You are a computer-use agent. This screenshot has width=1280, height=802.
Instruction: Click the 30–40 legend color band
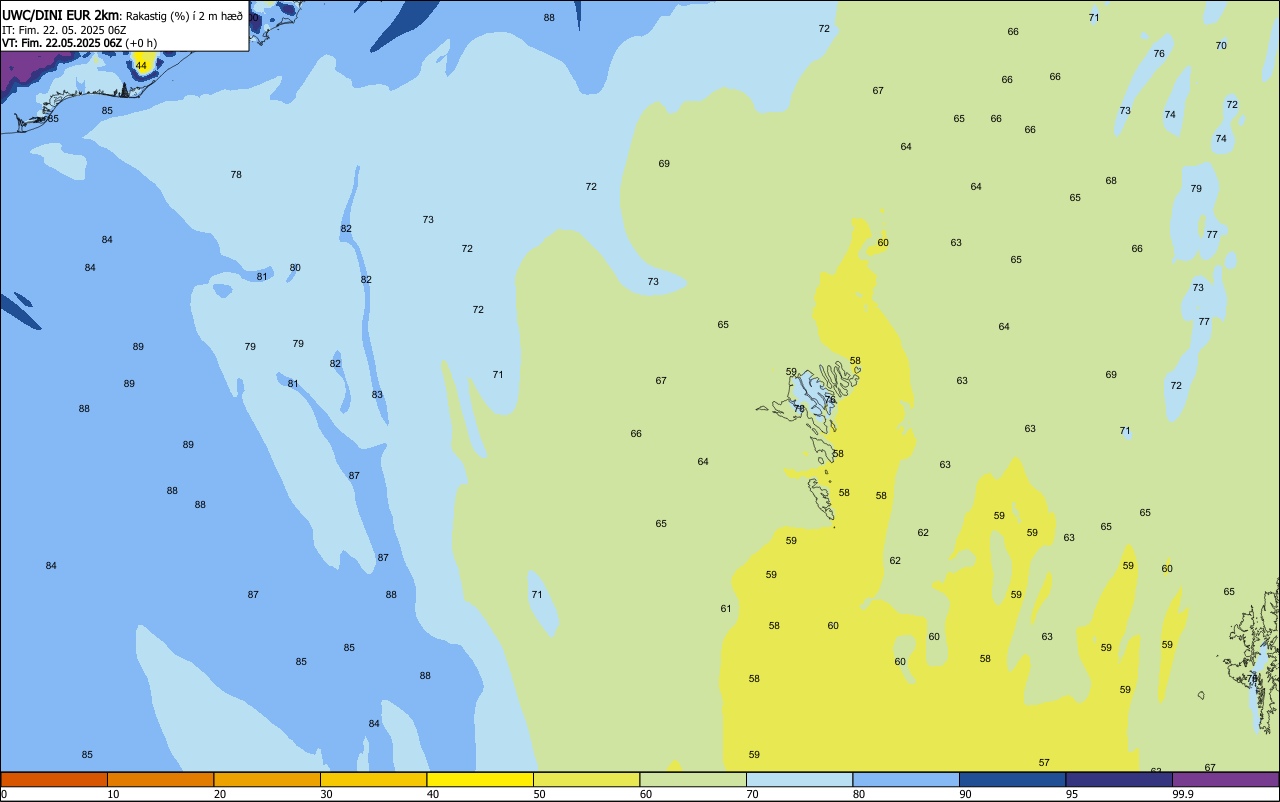[x=373, y=779]
